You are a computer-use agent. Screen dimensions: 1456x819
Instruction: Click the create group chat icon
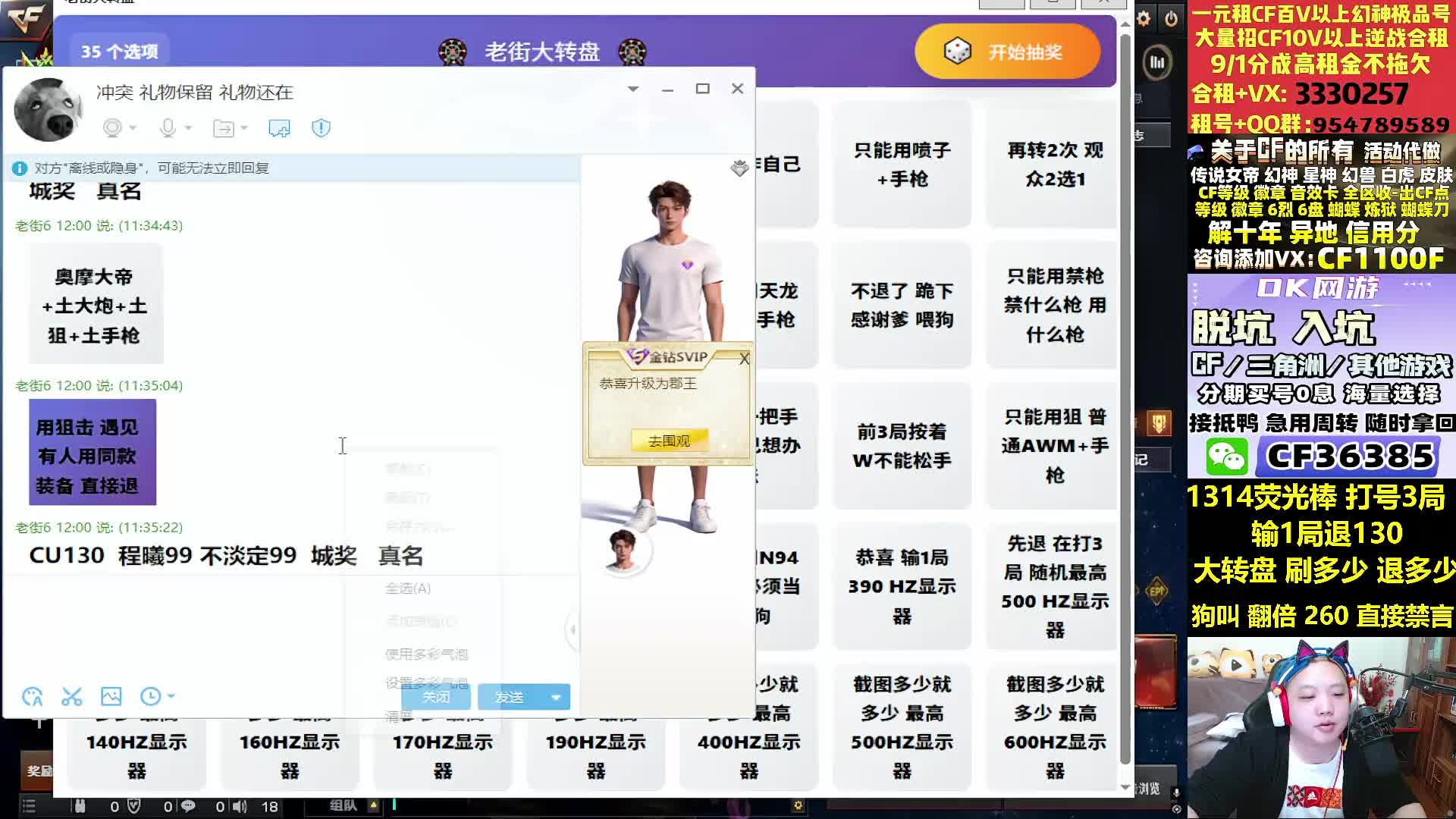pos(279,128)
